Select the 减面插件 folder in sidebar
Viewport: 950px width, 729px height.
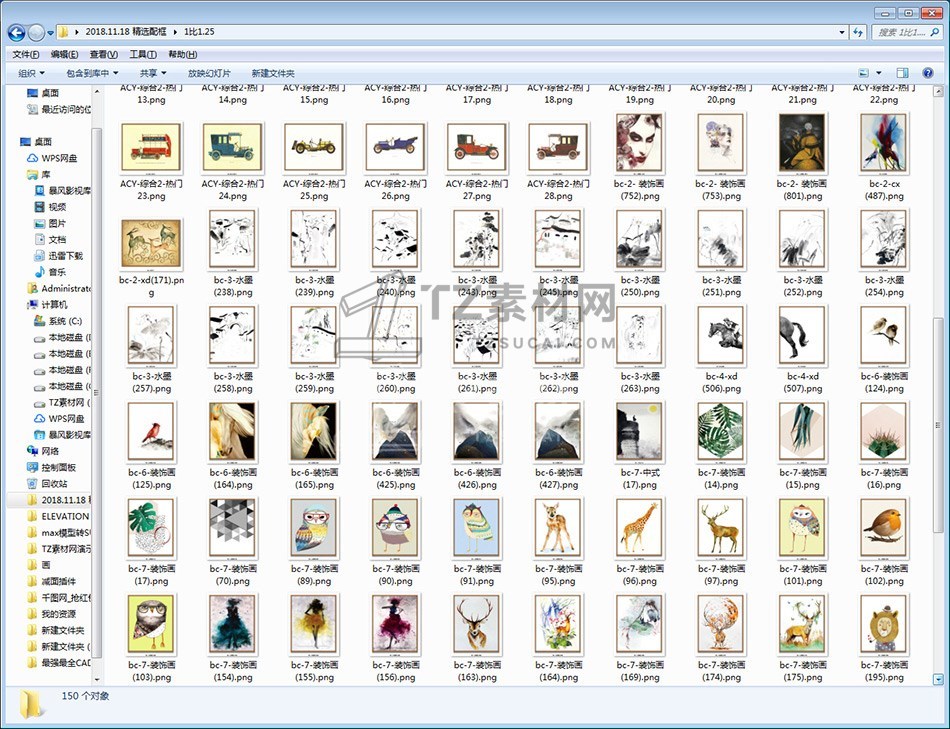(x=51, y=581)
